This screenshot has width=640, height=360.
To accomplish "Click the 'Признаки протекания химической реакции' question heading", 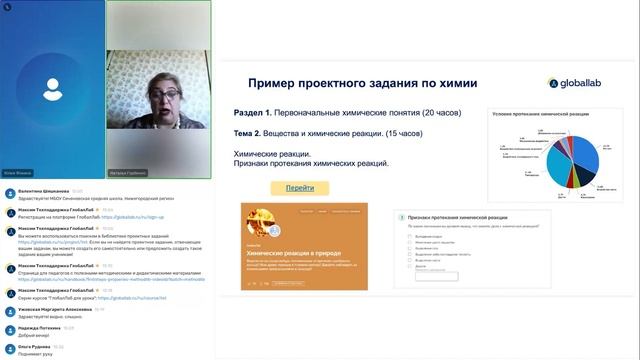I will click(x=458, y=218).
